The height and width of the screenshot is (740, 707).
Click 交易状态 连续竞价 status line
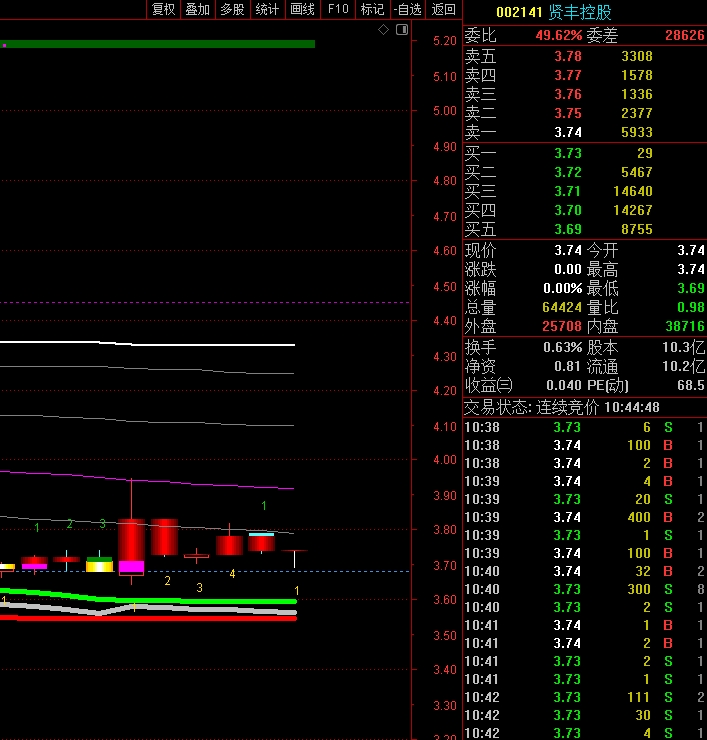coord(562,407)
